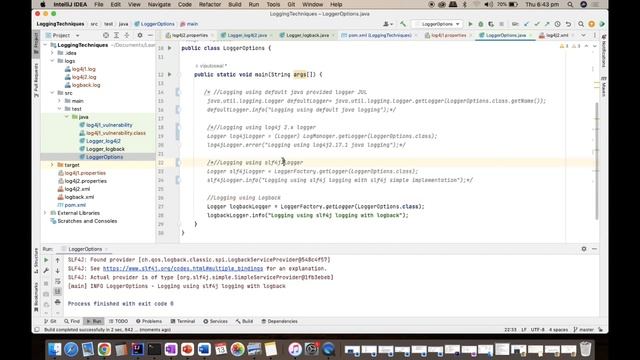Select logback.xml in project tree

(79, 197)
